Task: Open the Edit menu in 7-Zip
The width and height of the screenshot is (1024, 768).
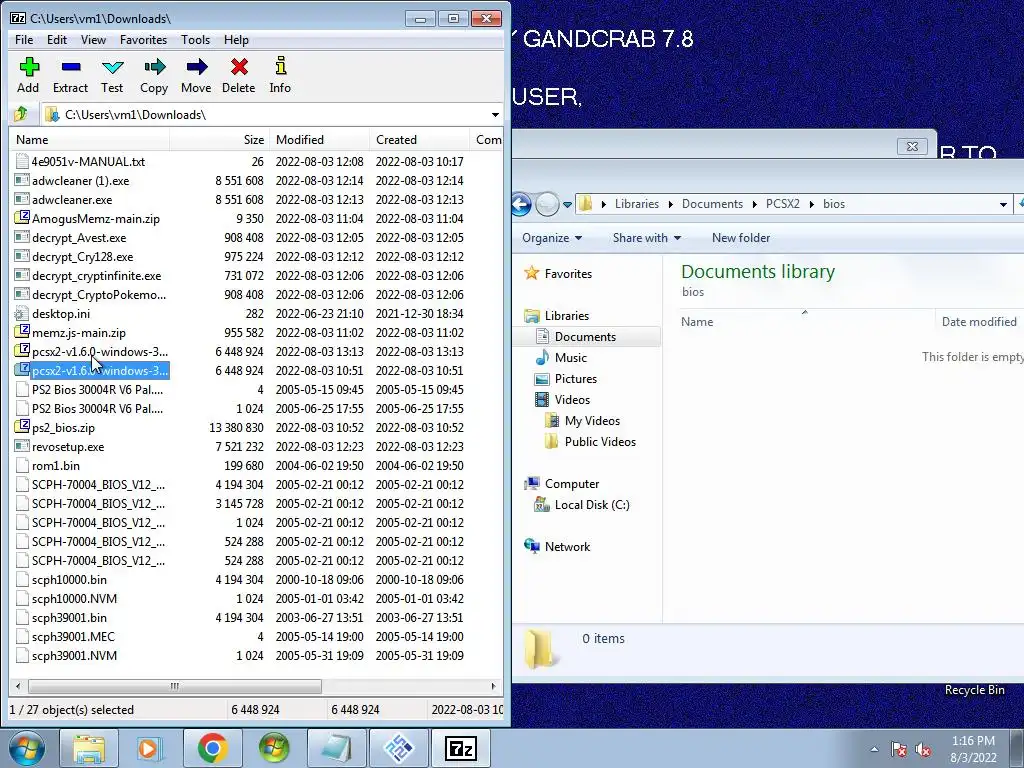Action: (57, 40)
